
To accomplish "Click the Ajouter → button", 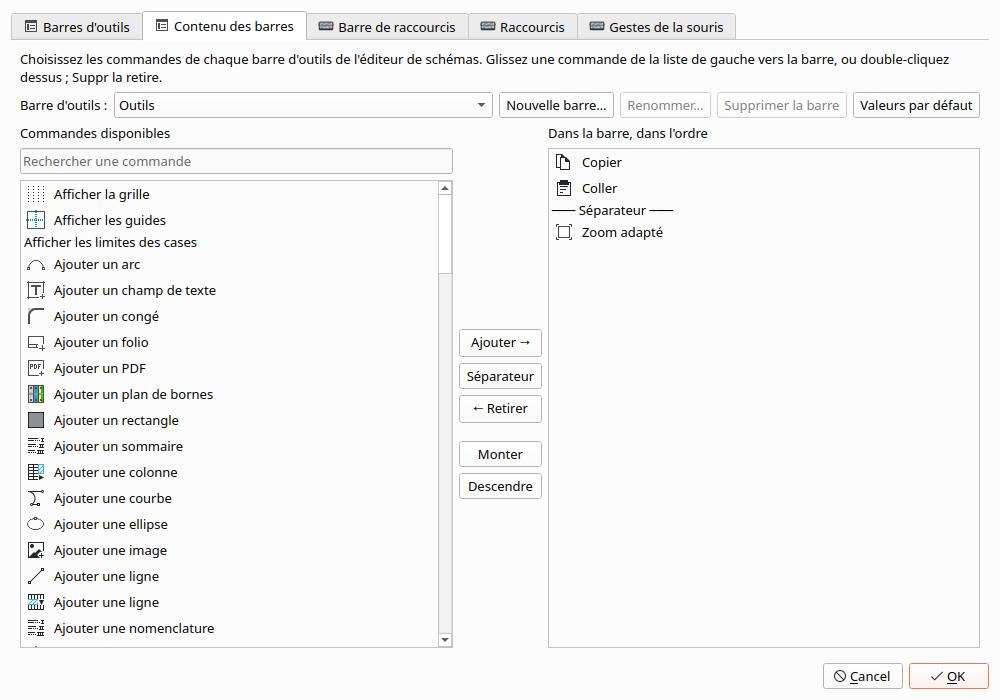I will [x=500, y=342].
